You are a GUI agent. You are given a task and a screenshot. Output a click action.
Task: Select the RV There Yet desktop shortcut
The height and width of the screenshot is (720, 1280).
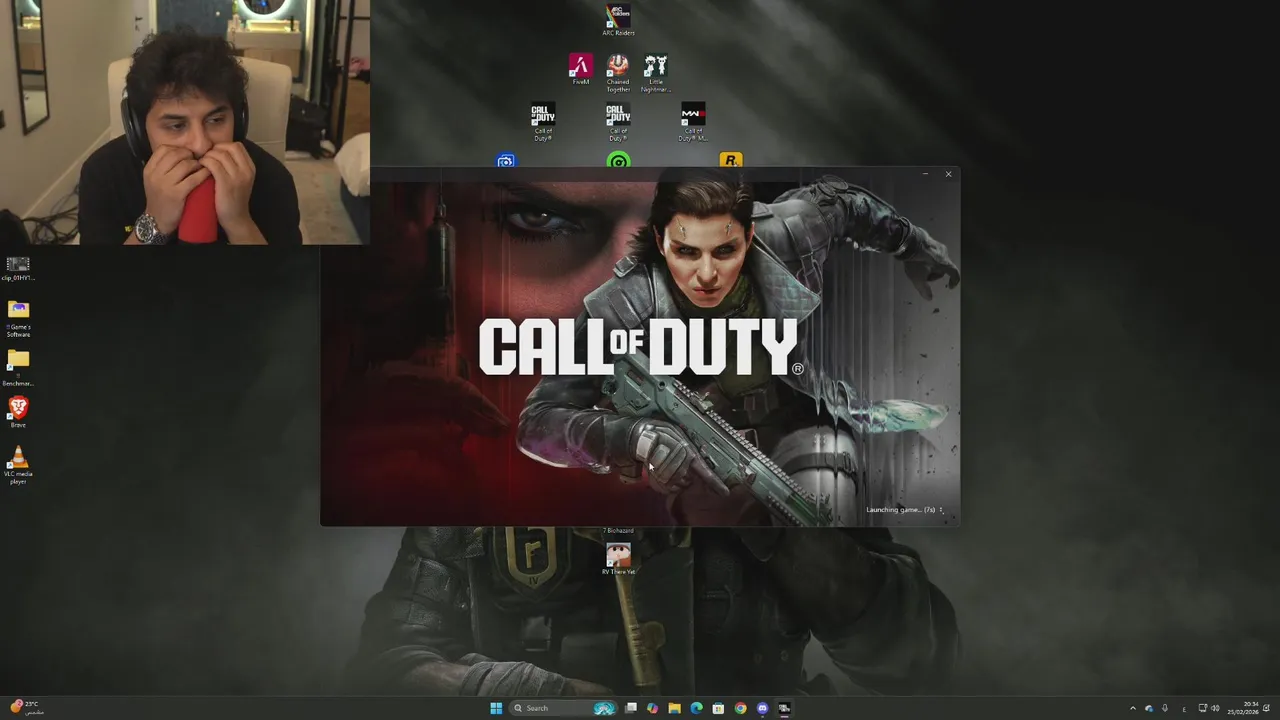coord(618,559)
